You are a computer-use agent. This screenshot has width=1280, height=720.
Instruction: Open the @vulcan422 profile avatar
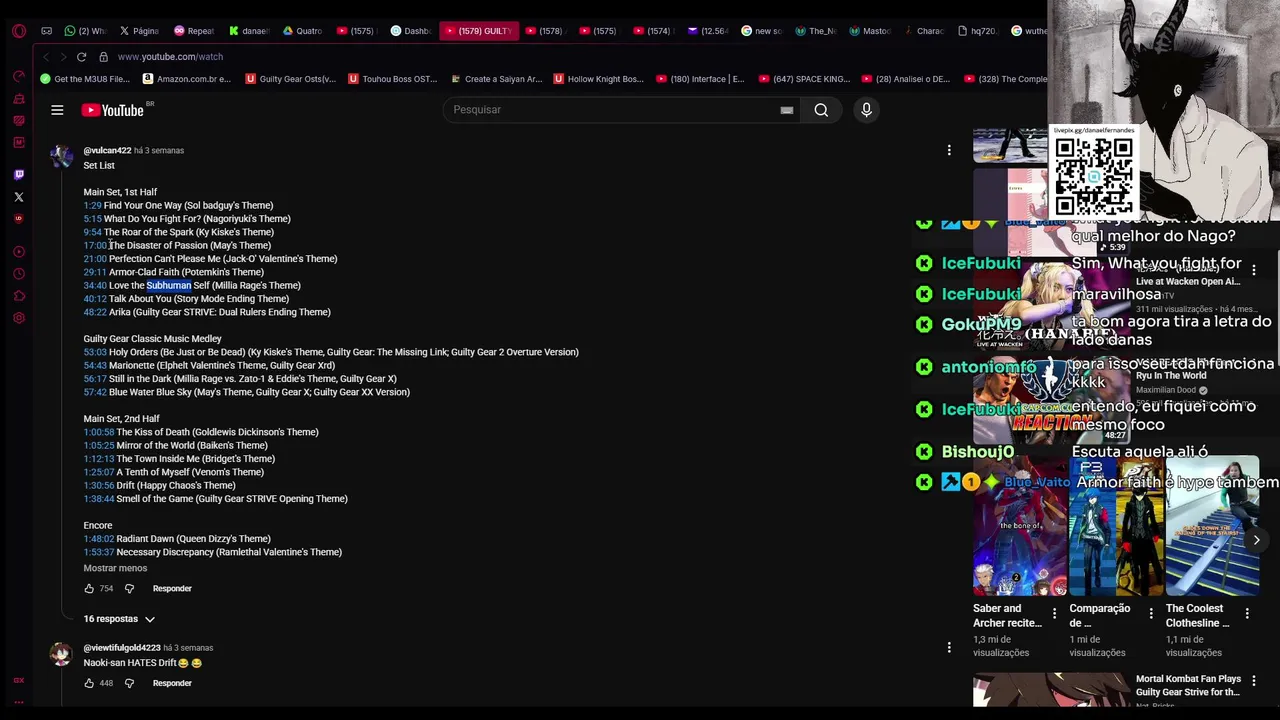[61, 156]
